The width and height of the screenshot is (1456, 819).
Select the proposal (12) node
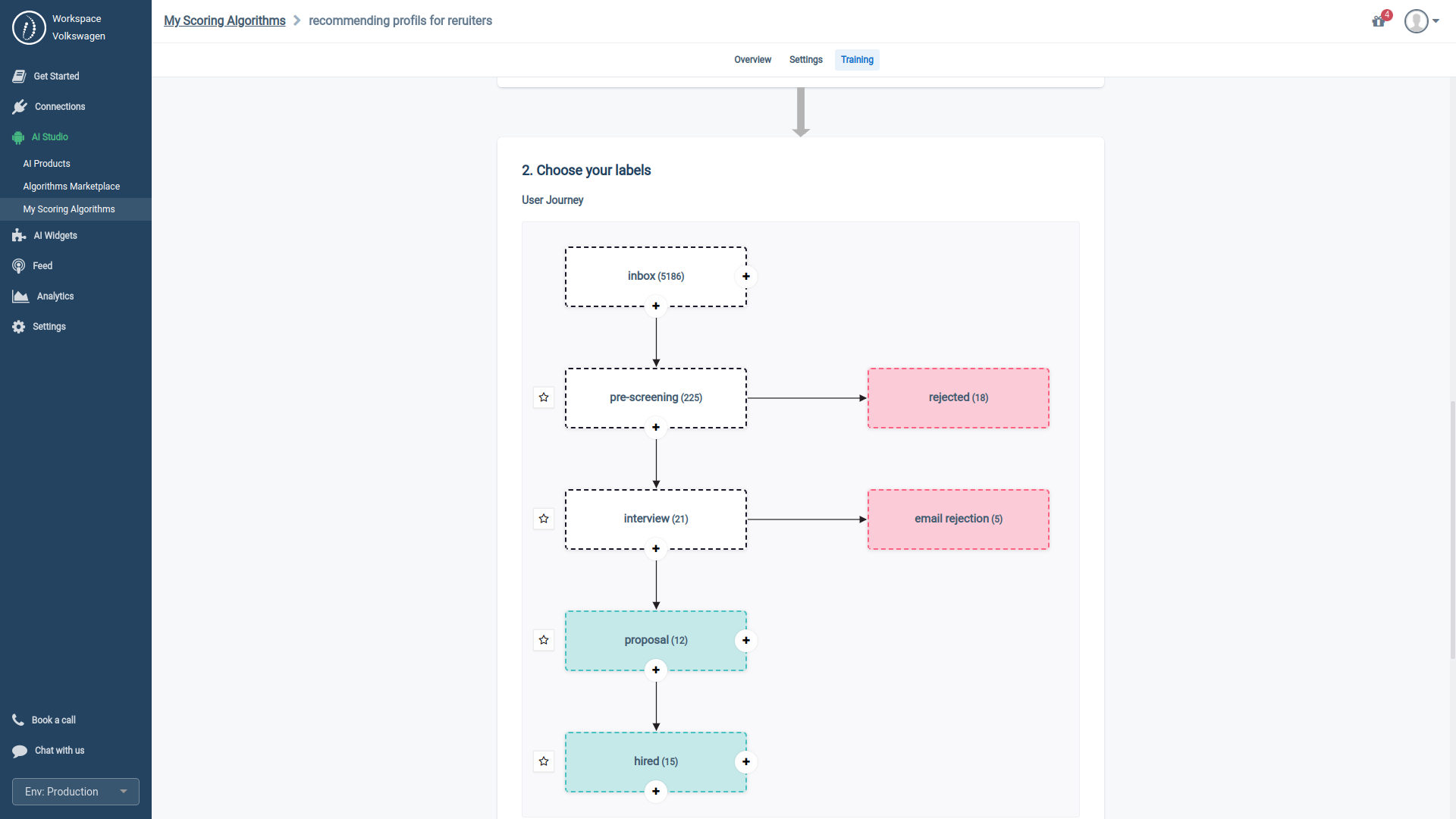(655, 640)
